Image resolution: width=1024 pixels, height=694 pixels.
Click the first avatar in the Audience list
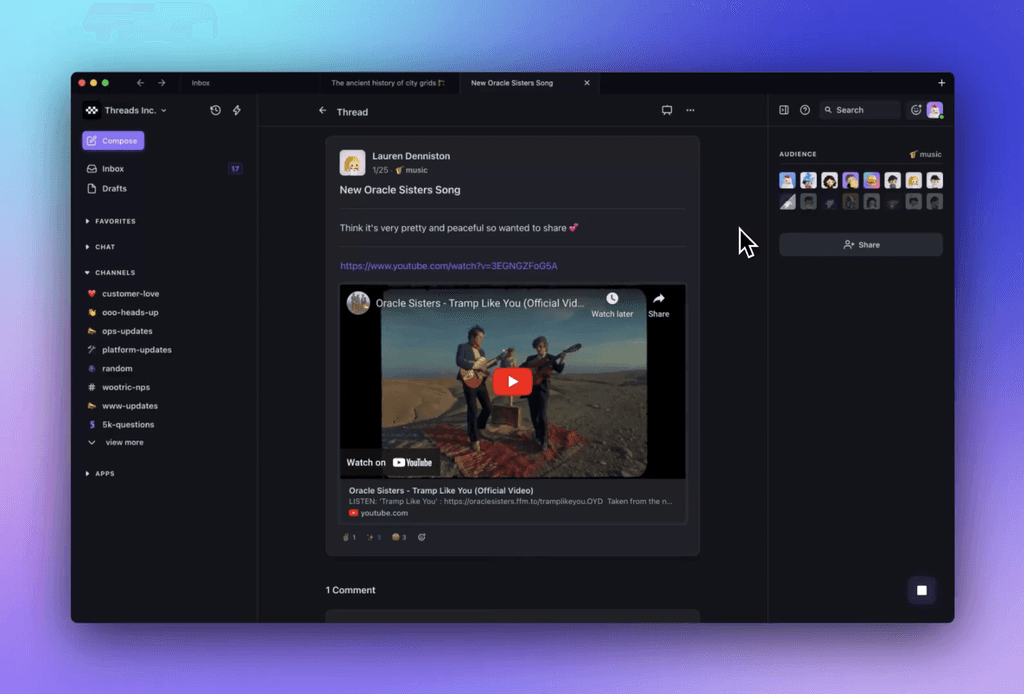(788, 180)
